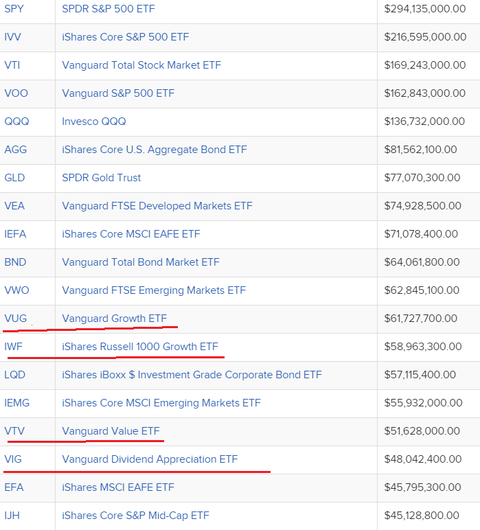
Task: Open the SPY ticker link
Action: pyautogui.click(x=14, y=8)
